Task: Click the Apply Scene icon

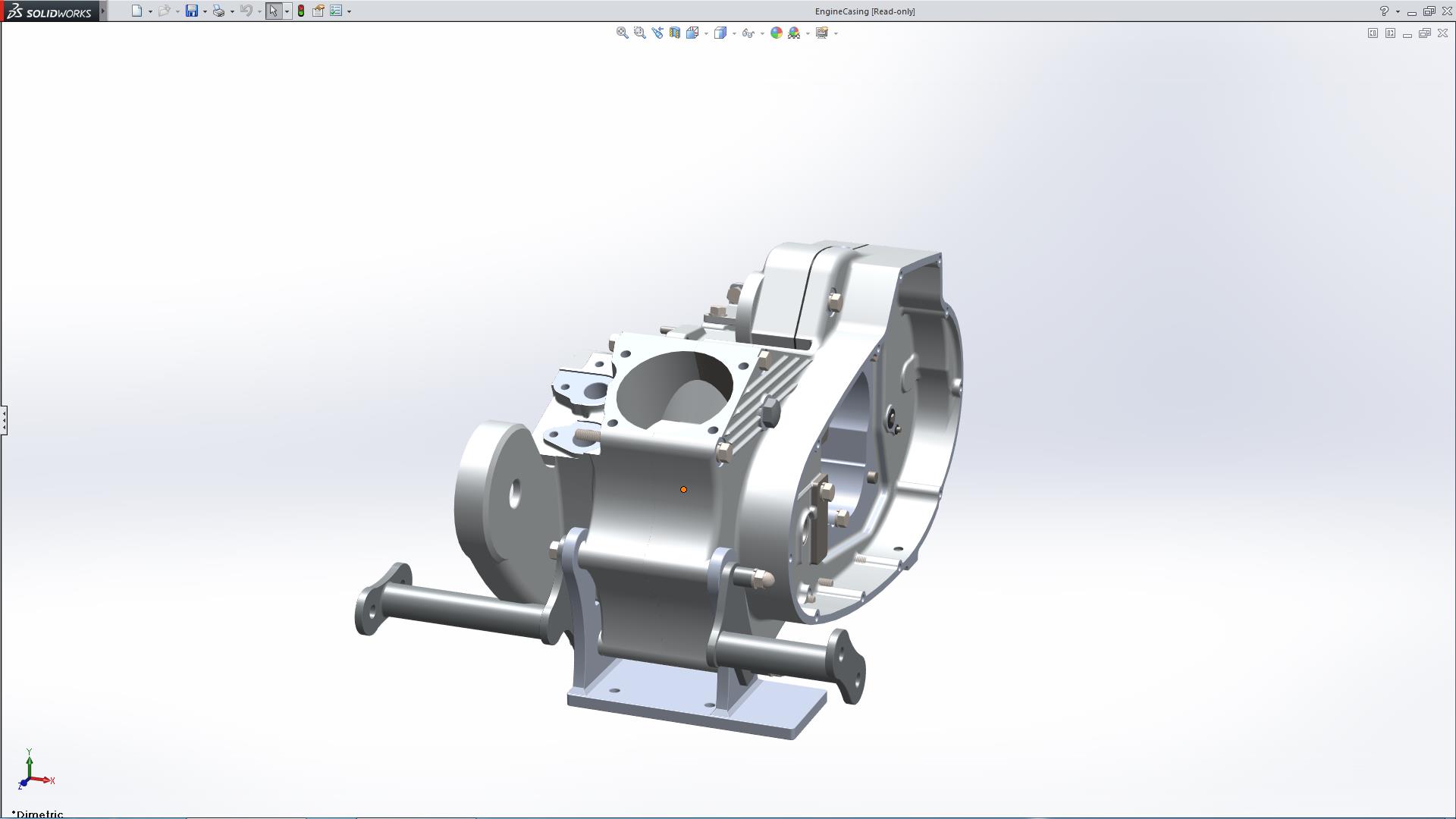Action: [794, 33]
